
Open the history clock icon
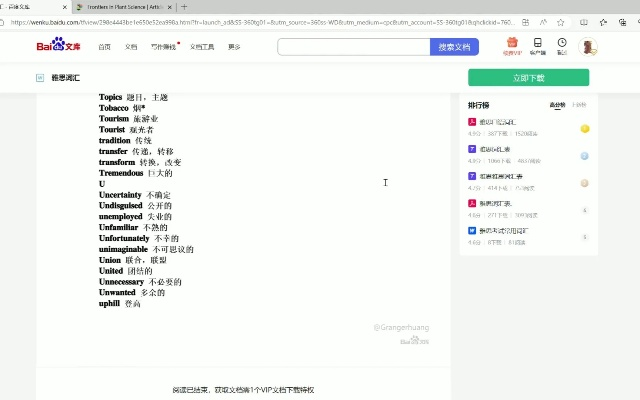click(x=562, y=42)
